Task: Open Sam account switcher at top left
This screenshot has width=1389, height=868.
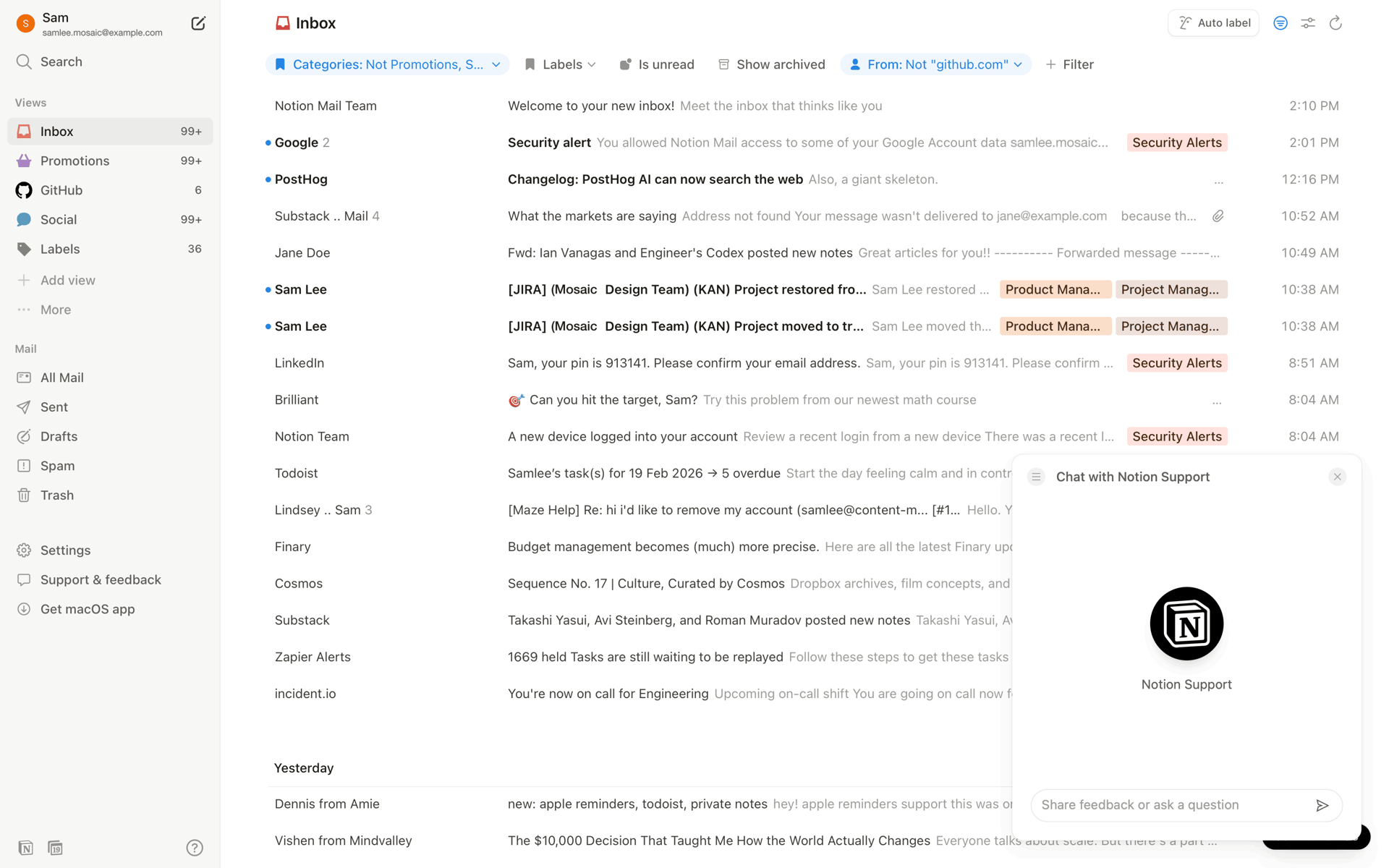Action: pos(90,24)
